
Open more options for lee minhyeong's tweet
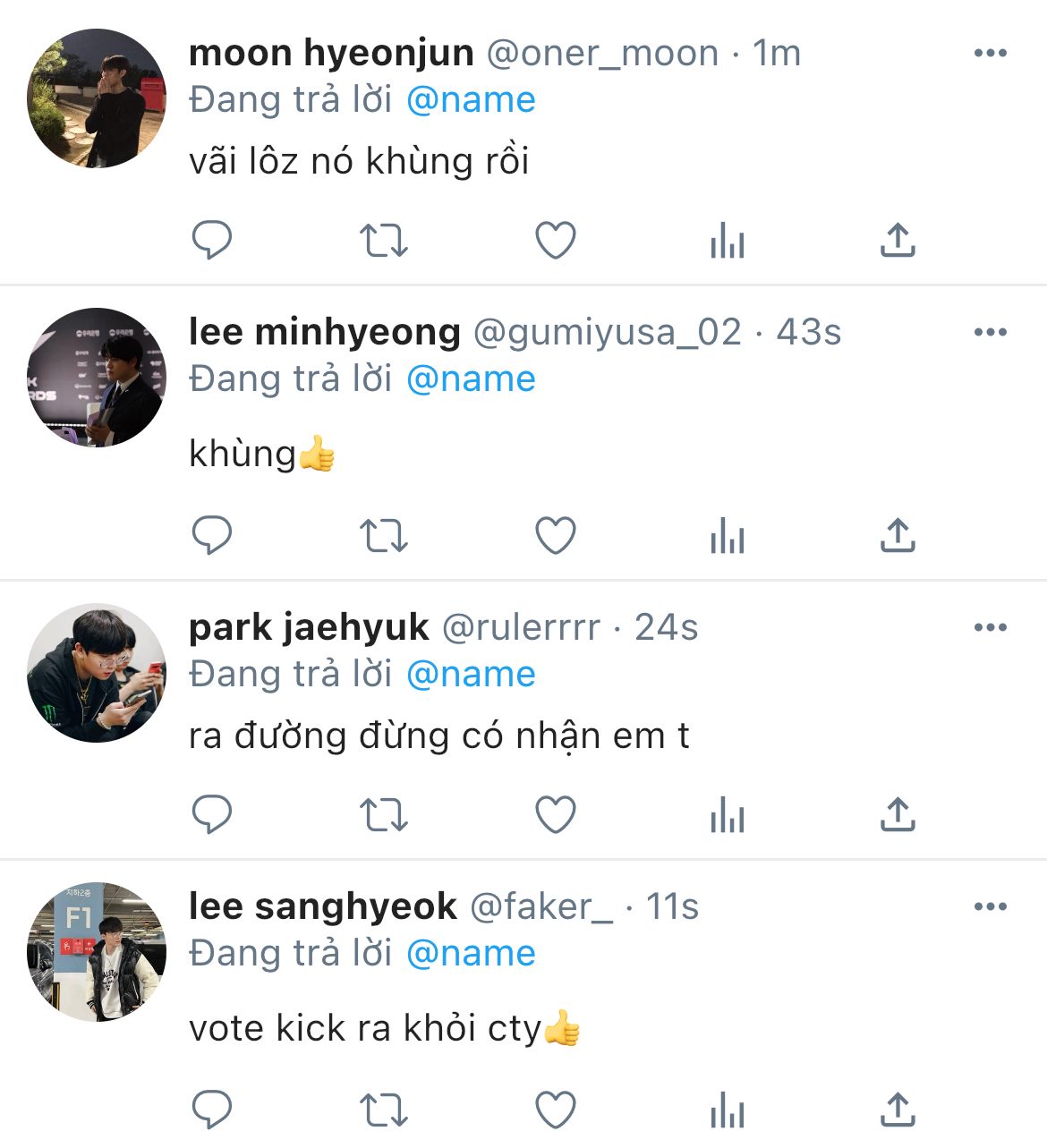[x=990, y=332]
